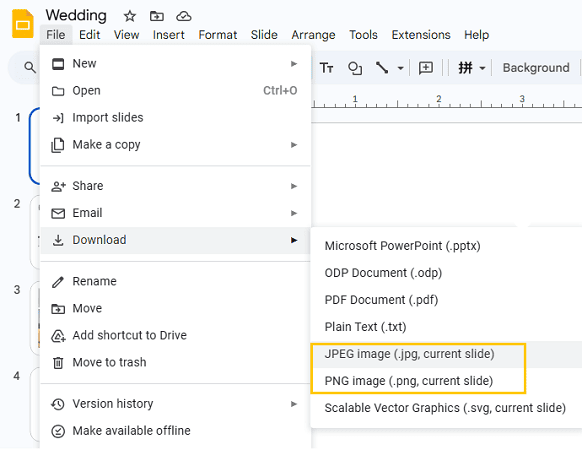Click the search menus magnifier icon
The image size is (582, 450).
[30, 68]
